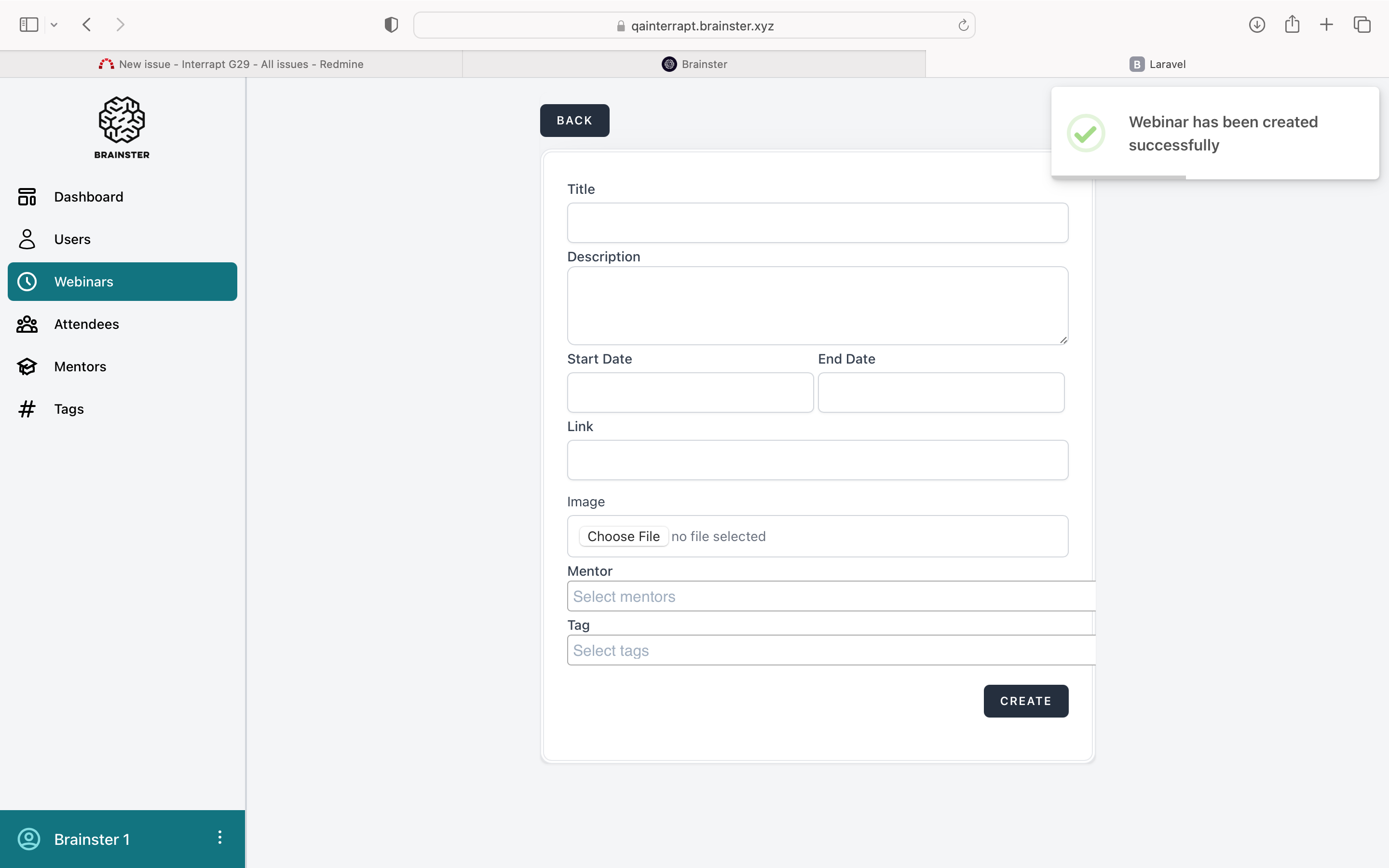Open the Dashboard sidebar icon
Viewport: 1389px width, 868px height.
click(27, 197)
